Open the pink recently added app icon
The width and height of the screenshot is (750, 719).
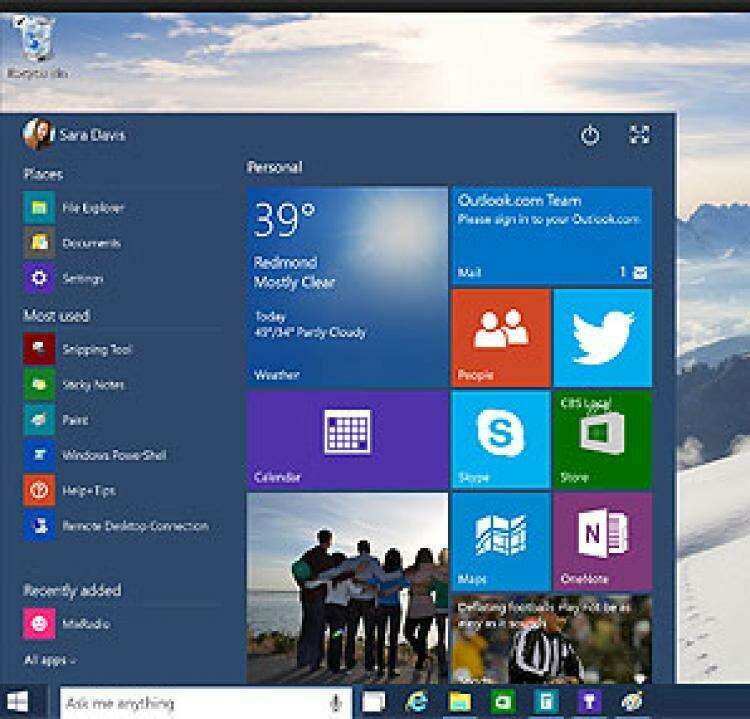coord(39,623)
